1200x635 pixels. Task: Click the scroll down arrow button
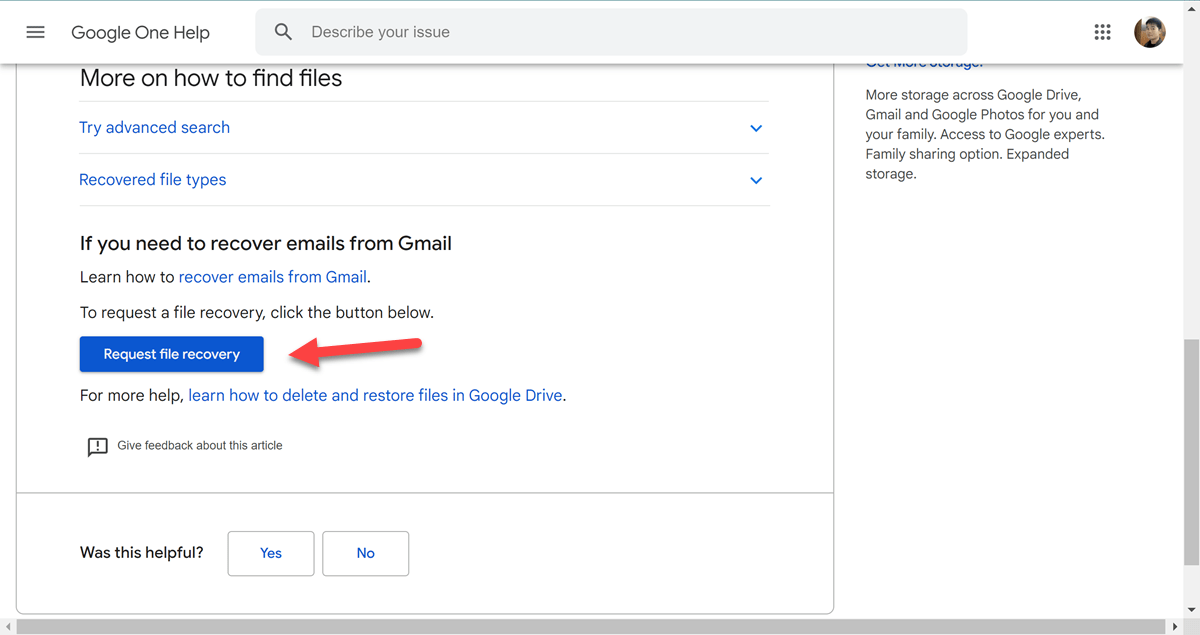pyautogui.click(x=1191, y=611)
